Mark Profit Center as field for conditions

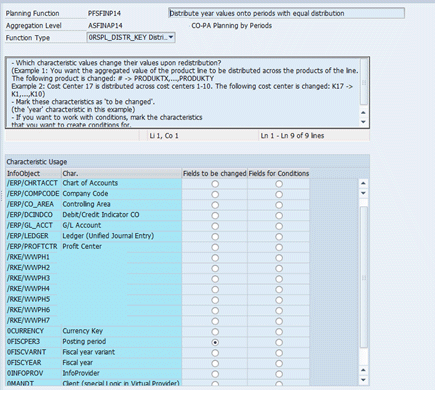pos(279,247)
